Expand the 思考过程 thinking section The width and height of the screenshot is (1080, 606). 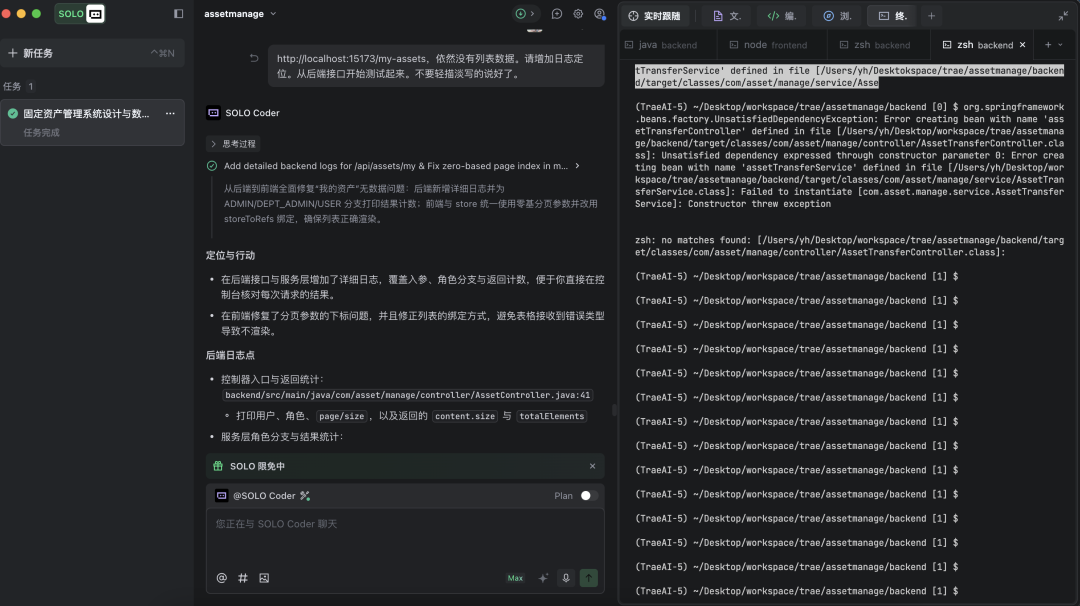pos(233,144)
